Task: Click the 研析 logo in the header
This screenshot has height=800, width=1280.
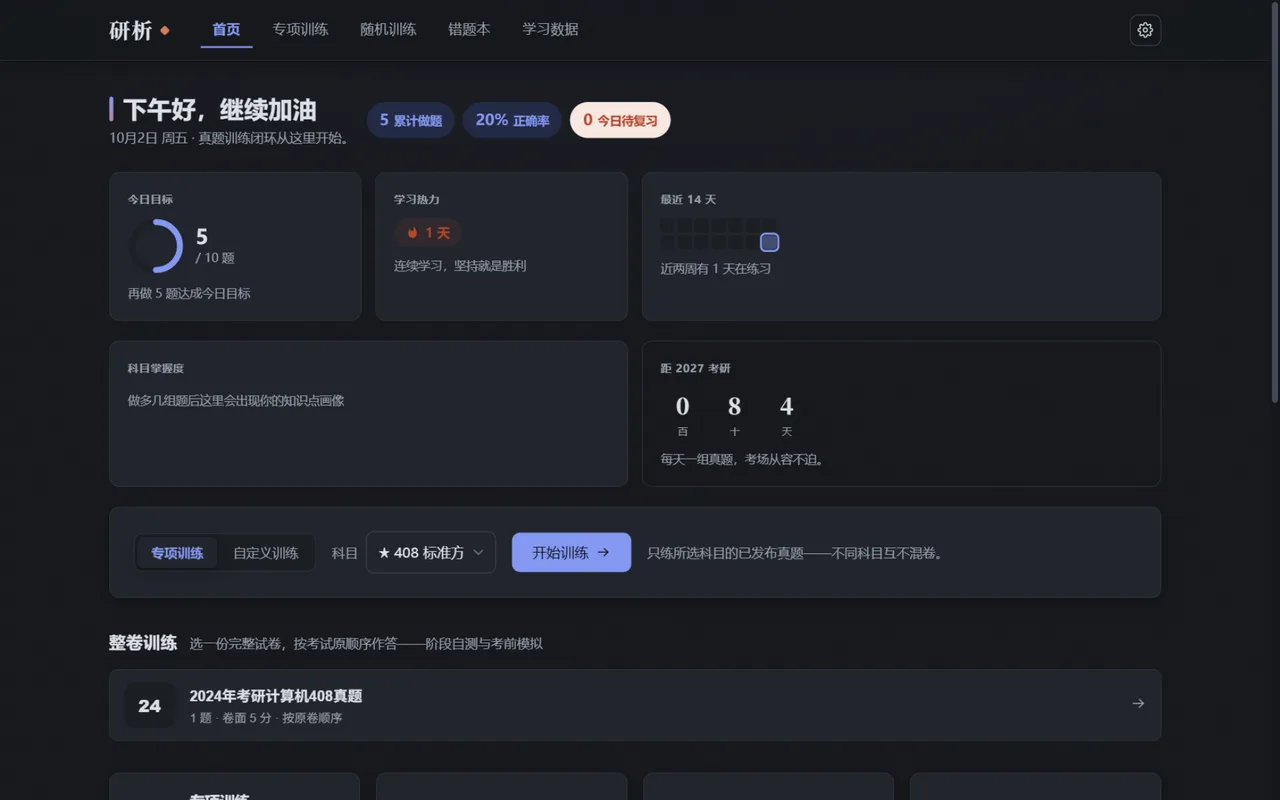Action: tap(139, 30)
